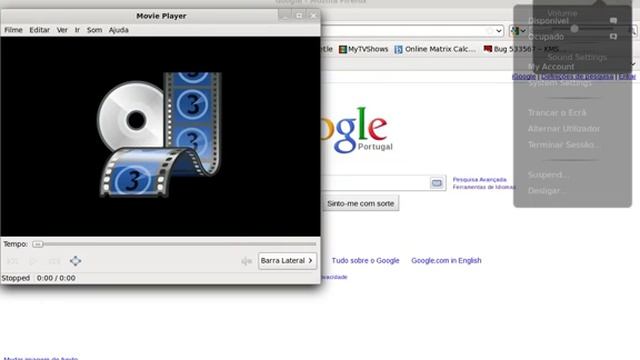
Task: Select Terminar Sessão in the user menu
Action: click(x=563, y=145)
